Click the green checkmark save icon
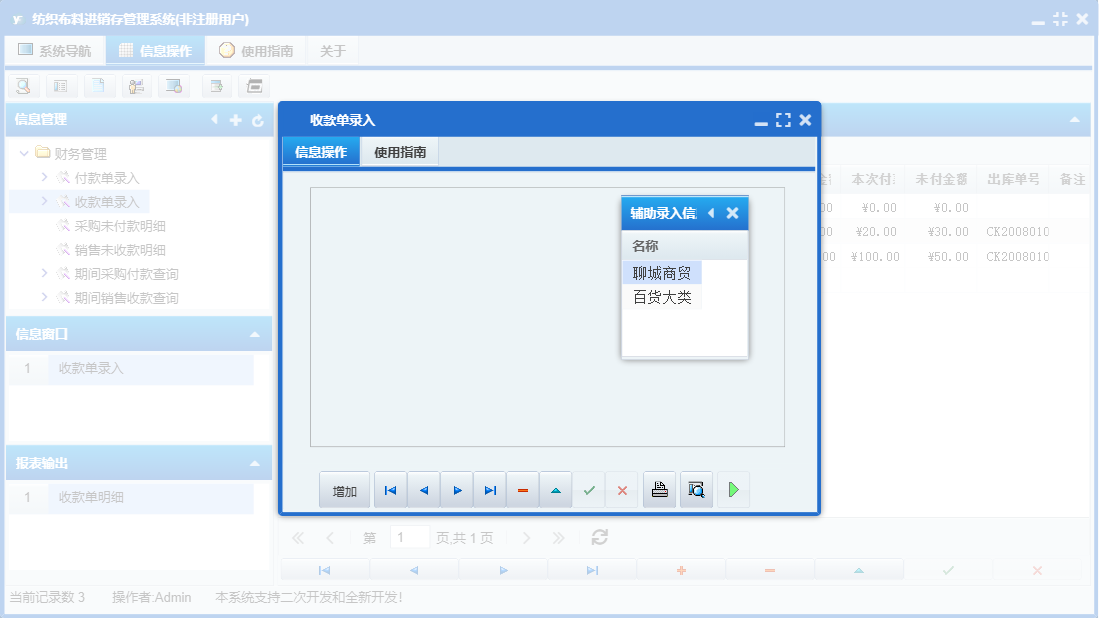The height and width of the screenshot is (618, 1099). tap(589, 490)
